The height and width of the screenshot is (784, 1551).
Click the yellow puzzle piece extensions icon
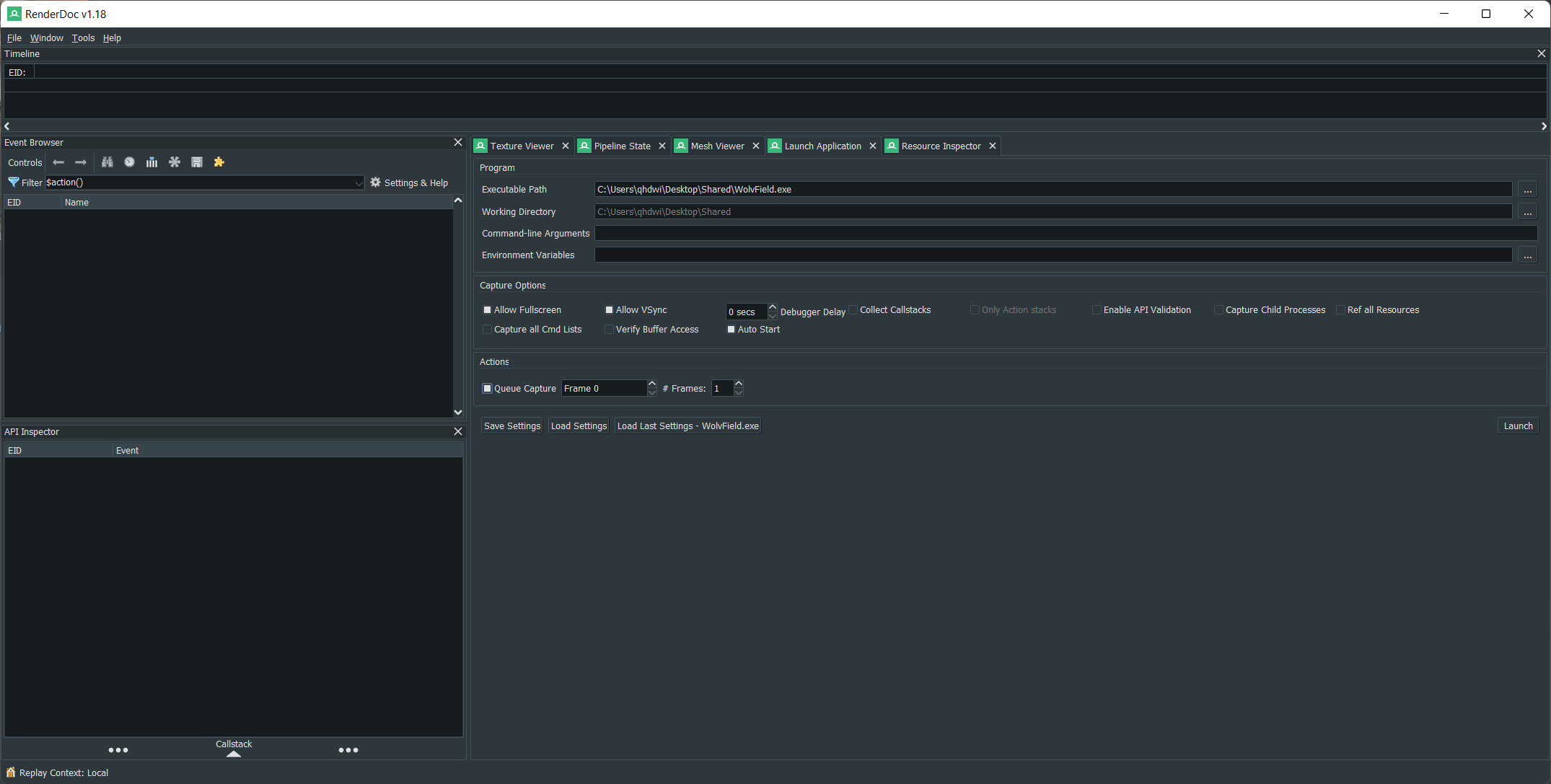(219, 162)
